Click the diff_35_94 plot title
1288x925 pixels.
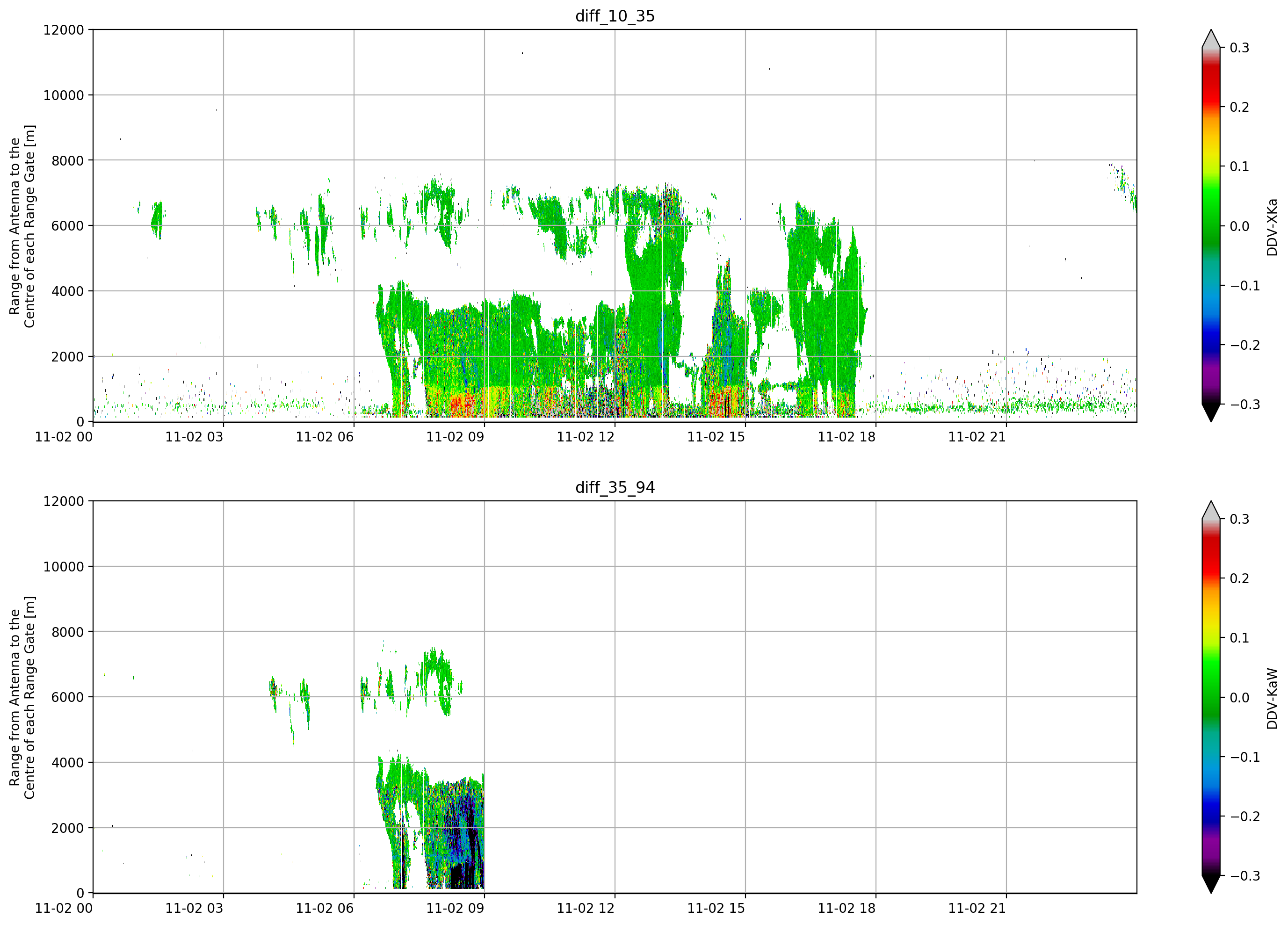[615, 487]
